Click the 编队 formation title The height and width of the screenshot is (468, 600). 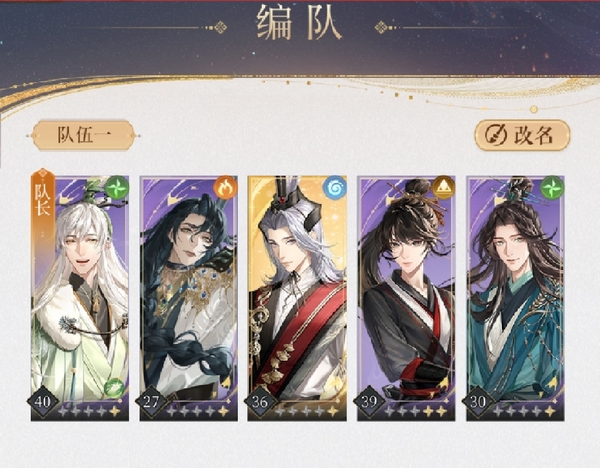(x=299, y=23)
